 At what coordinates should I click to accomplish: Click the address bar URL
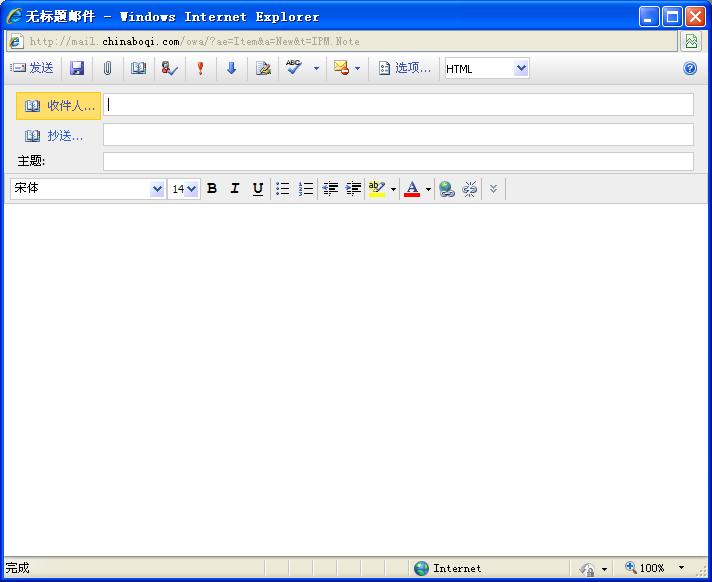[x=194, y=42]
